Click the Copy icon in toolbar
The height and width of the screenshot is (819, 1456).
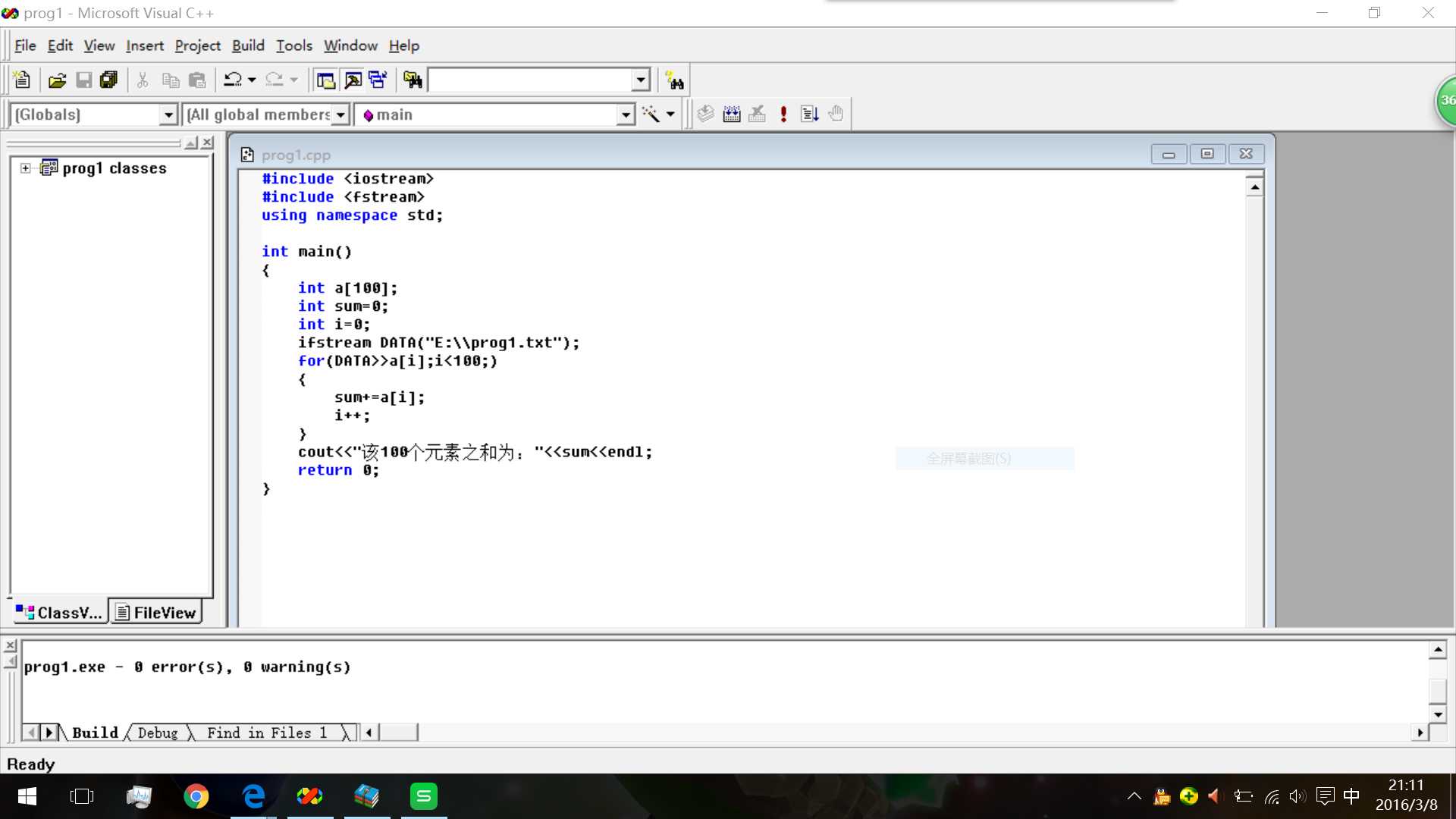[x=171, y=80]
